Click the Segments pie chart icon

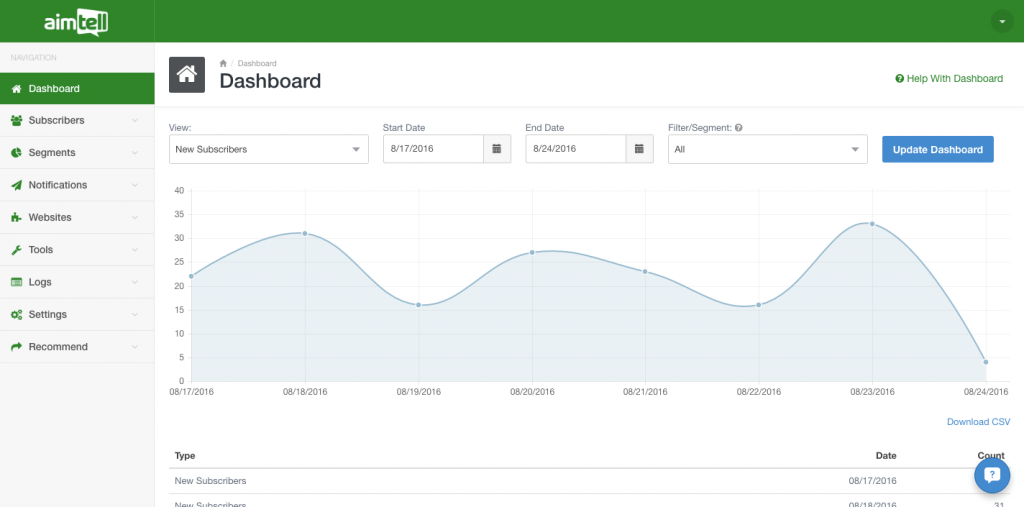pyautogui.click(x=16, y=153)
